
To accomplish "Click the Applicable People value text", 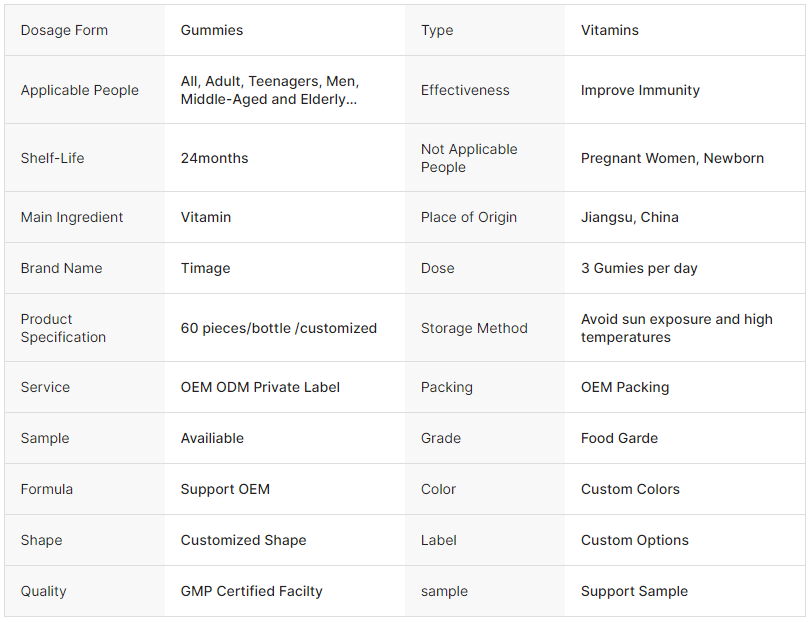I will tap(270, 90).
